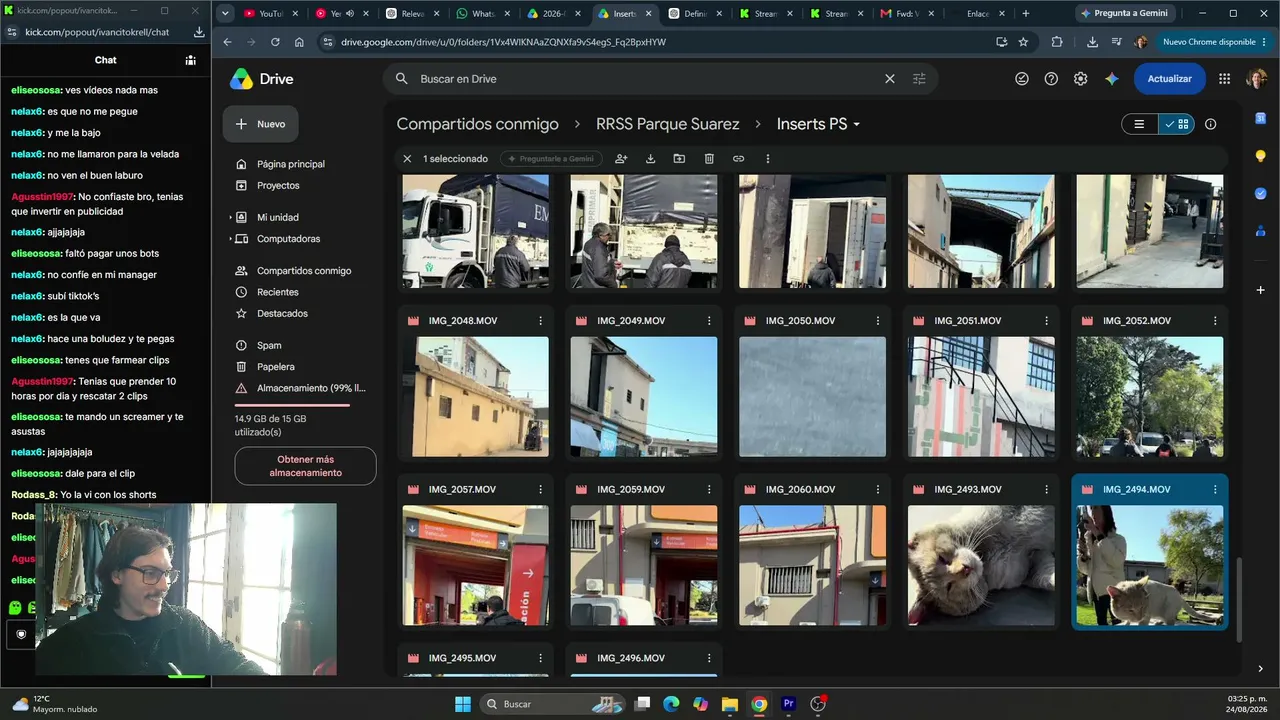Open Drive's advanced search filter options
The width and height of the screenshot is (1280, 720).
[919, 79]
